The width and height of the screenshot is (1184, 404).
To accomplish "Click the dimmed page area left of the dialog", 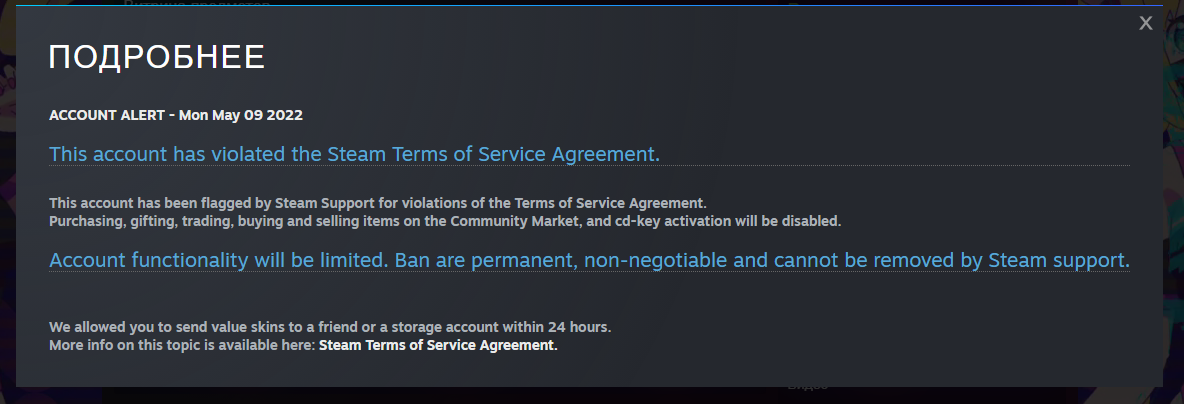I will [7, 200].
